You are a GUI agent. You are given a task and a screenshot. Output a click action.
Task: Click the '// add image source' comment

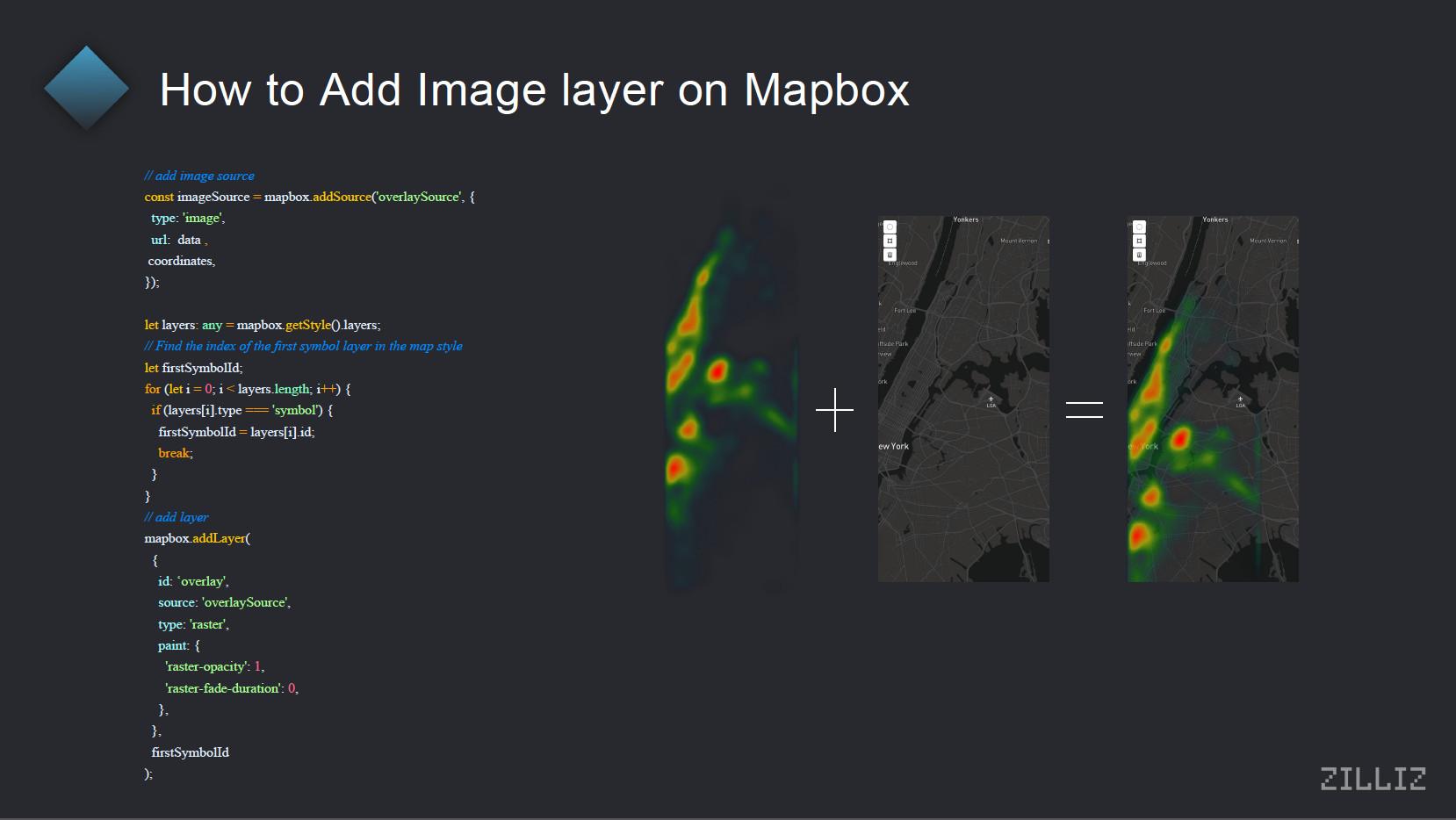pyautogui.click(x=199, y=176)
